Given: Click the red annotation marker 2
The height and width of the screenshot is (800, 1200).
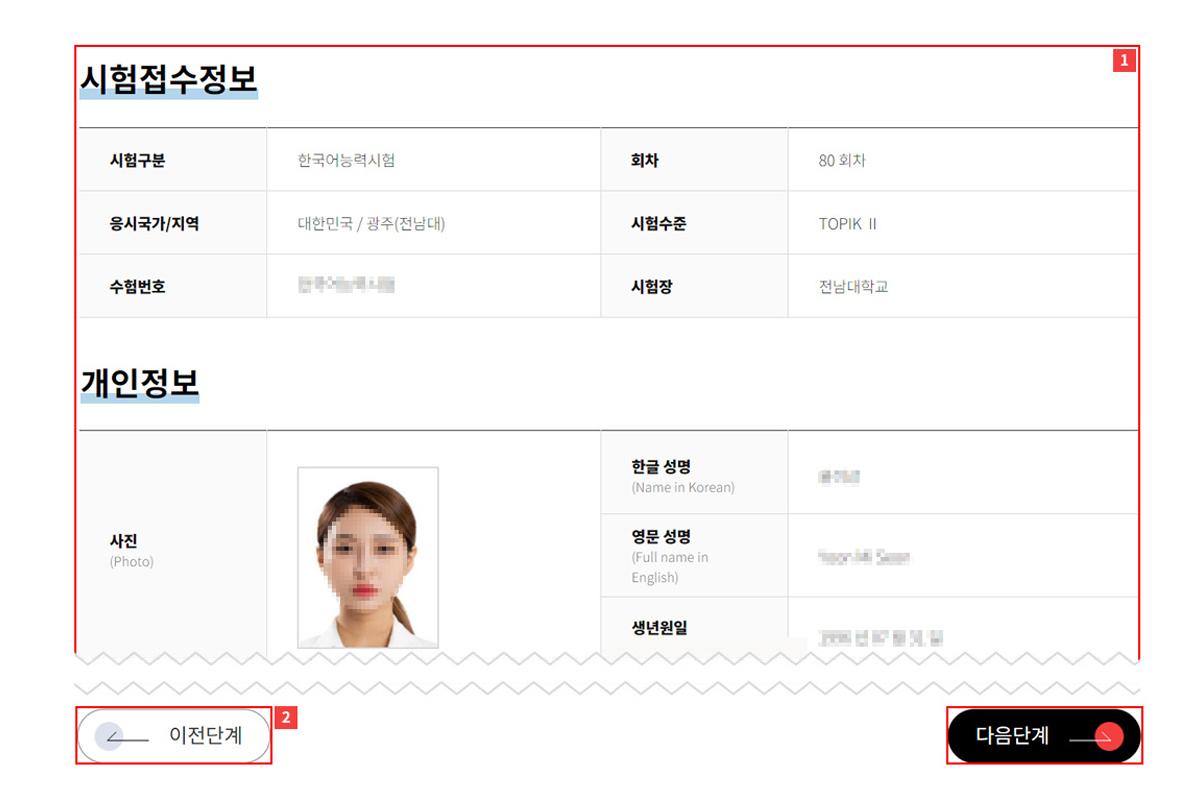Looking at the screenshot, I should (x=285, y=718).
